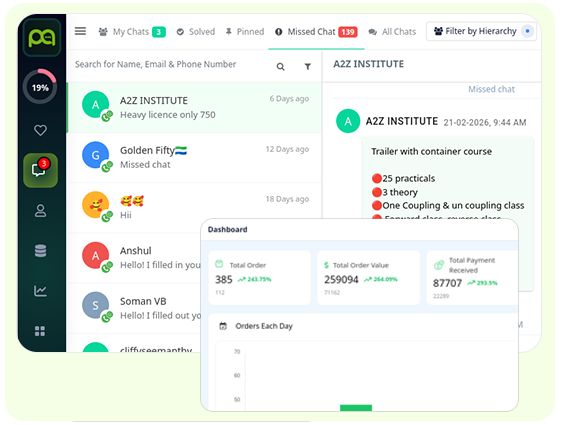Image resolution: width=562 pixels, height=425 pixels.
Task: Click Filter by Hierarchy button
Action: (x=481, y=31)
